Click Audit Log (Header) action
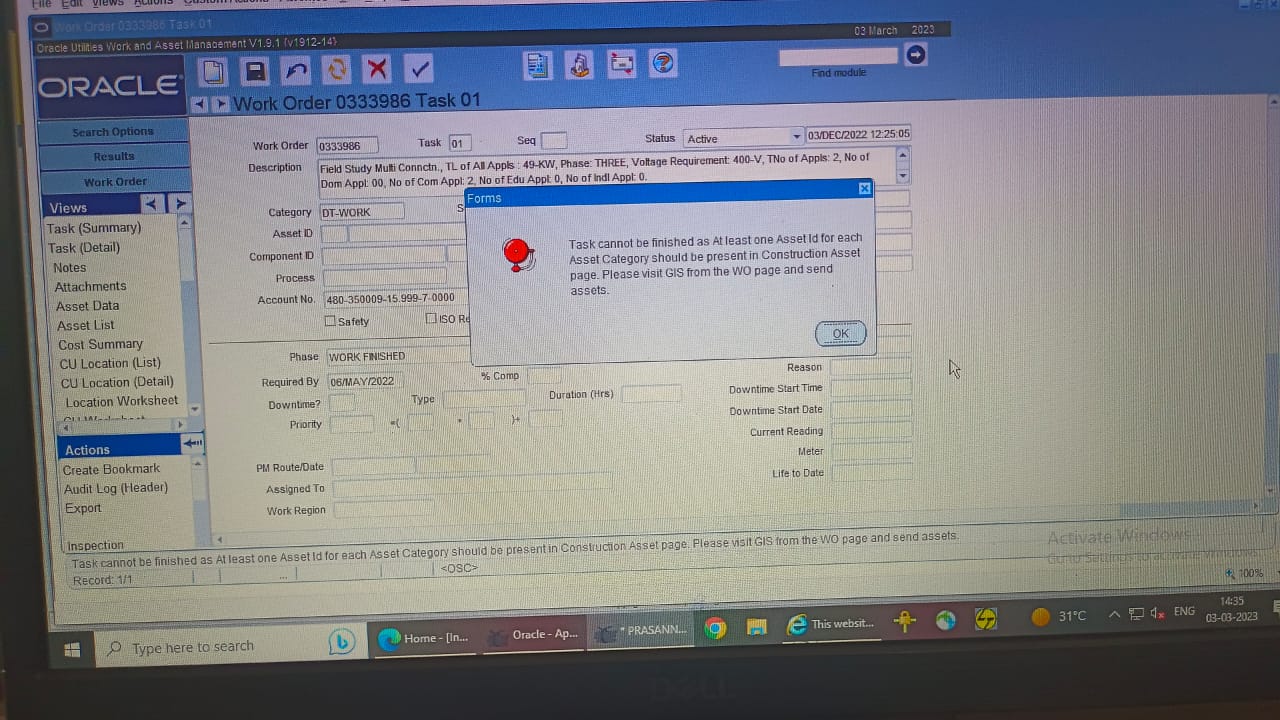The width and height of the screenshot is (1280, 720). pos(116,488)
